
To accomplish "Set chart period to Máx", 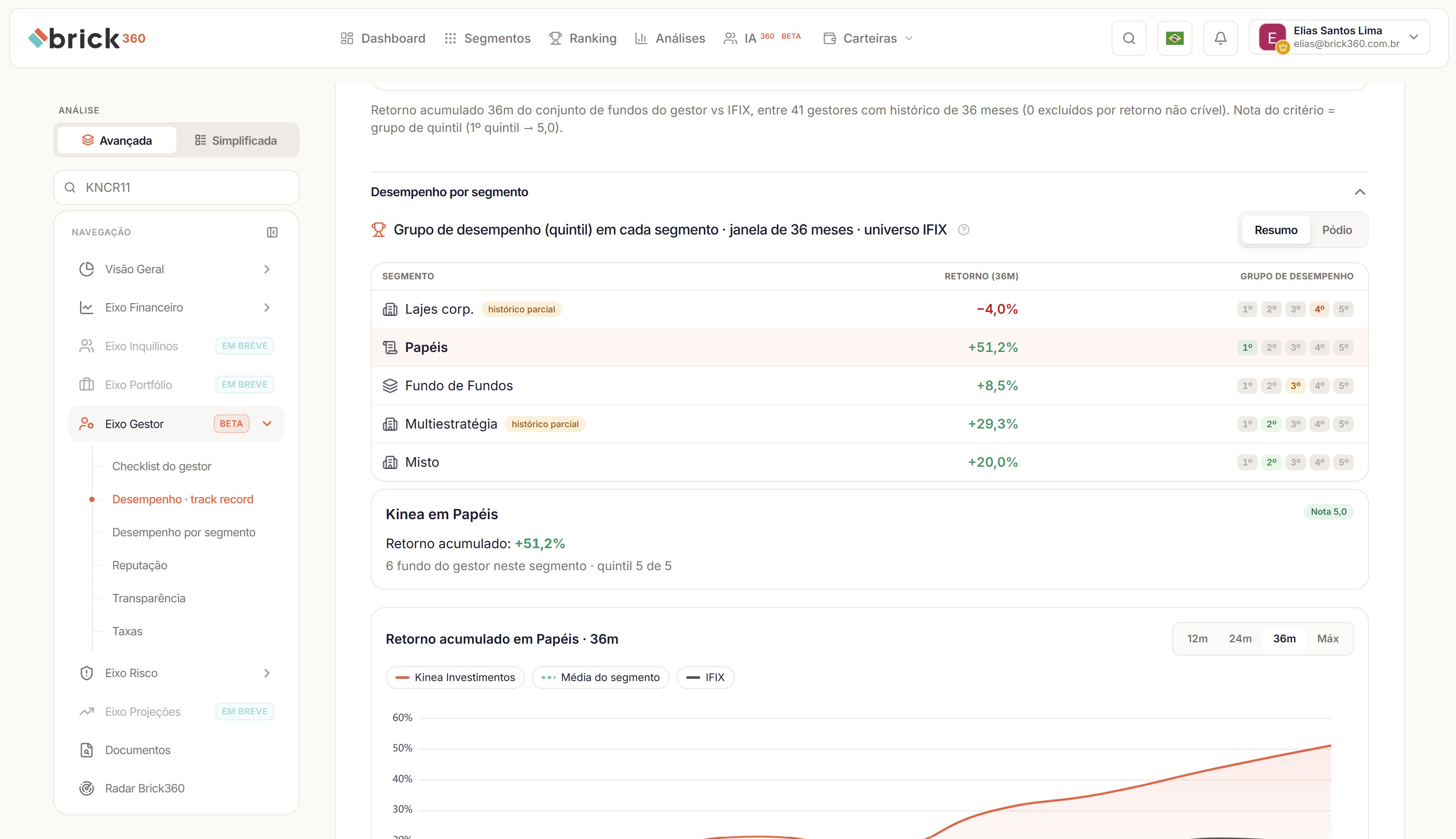I will 1328,638.
